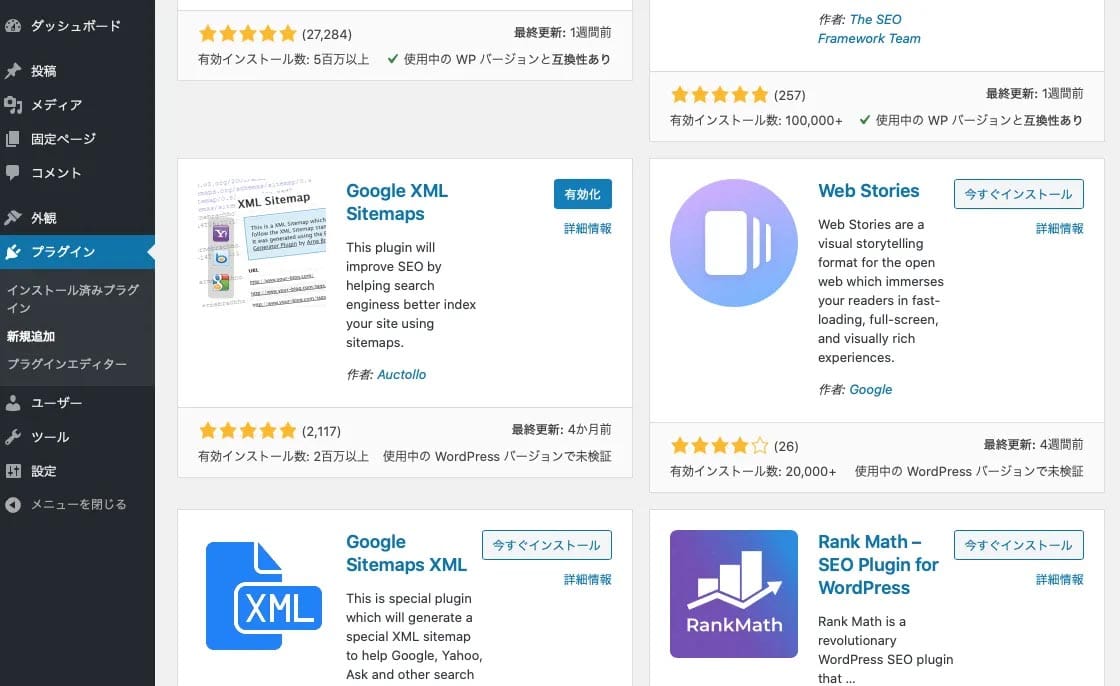Install Web Stories plugin now
Image resolution: width=1120 pixels, height=686 pixels.
click(x=1018, y=194)
